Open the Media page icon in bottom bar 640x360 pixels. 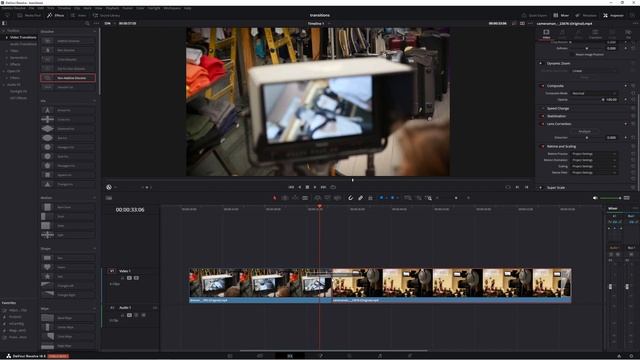[x=230, y=356]
